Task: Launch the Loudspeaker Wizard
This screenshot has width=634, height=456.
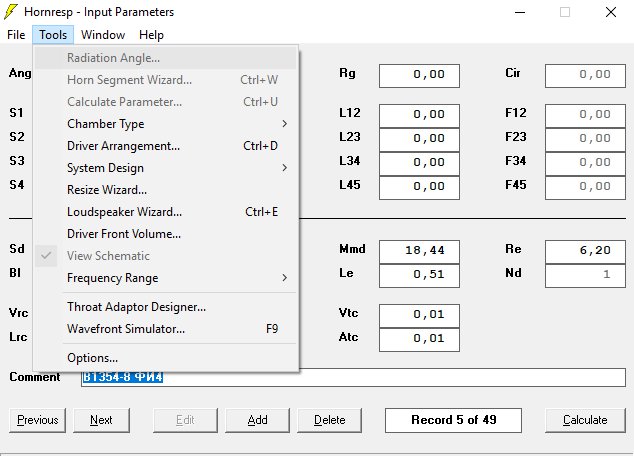Action: click(165, 212)
